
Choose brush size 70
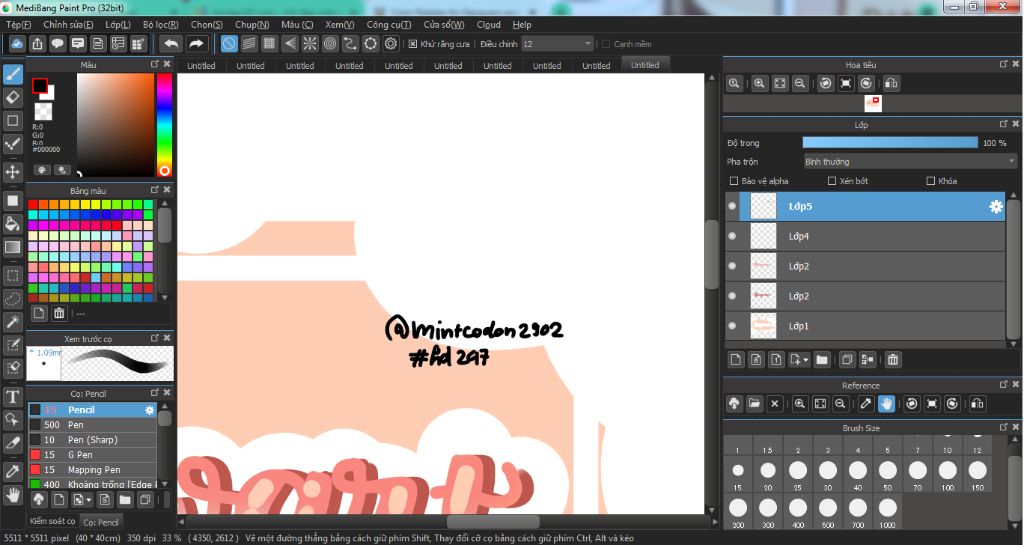pyautogui.click(x=918, y=475)
